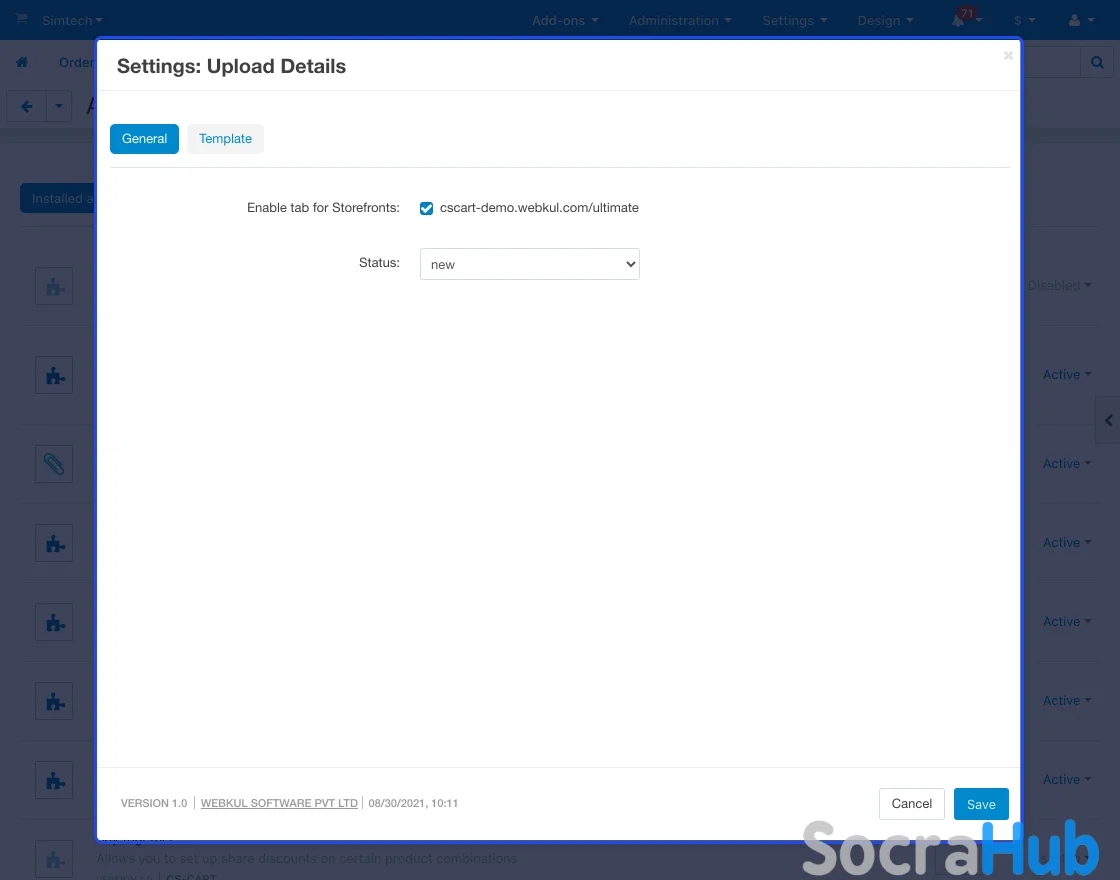
Task: Click the home icon in breadcrumb bar
Action: point(22,62)
